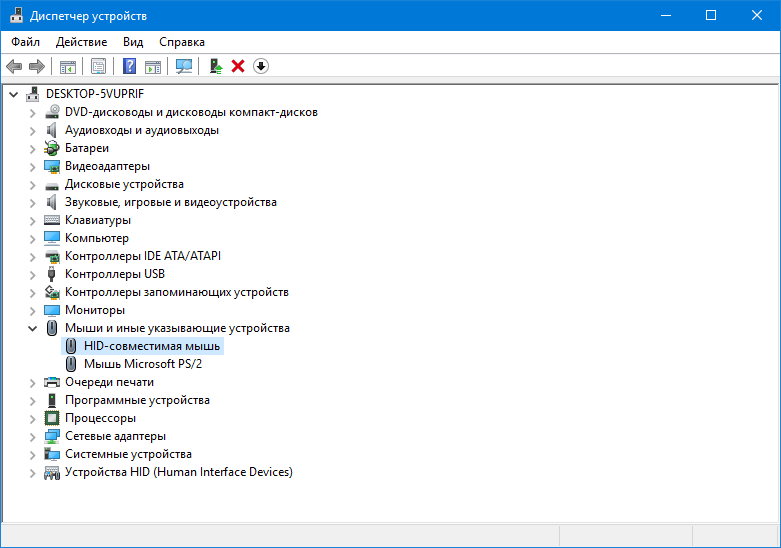
Task: Toggle the console tree pane icon
Action: (x=68, y=67)
